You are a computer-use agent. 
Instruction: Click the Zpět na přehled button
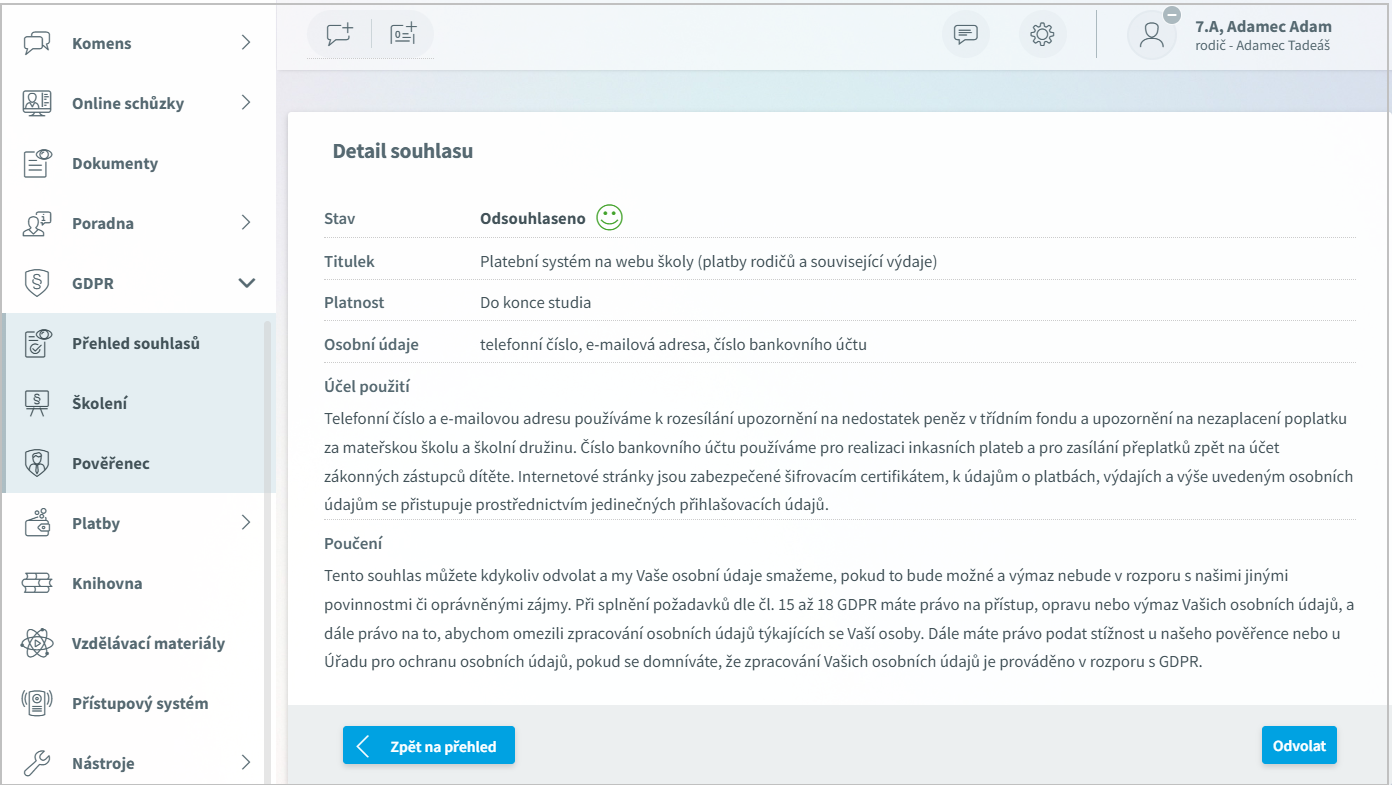pos(428,746)
